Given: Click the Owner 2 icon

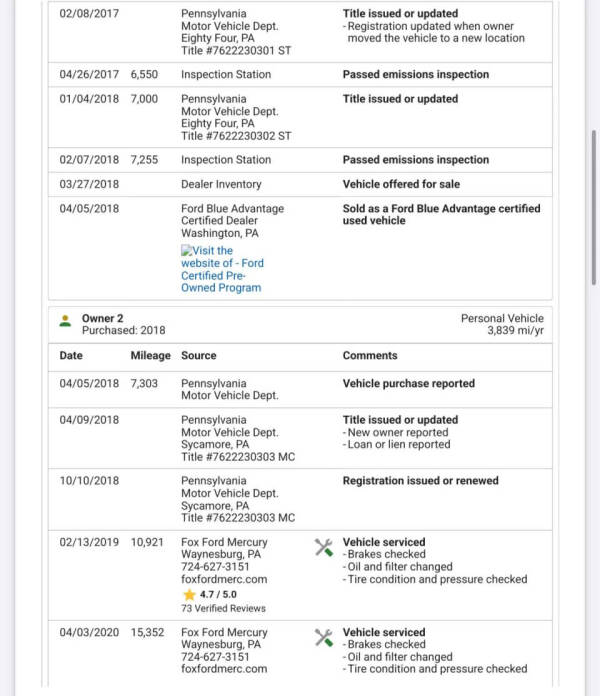Looking at the screenshot, I should [x=65, y=320].
